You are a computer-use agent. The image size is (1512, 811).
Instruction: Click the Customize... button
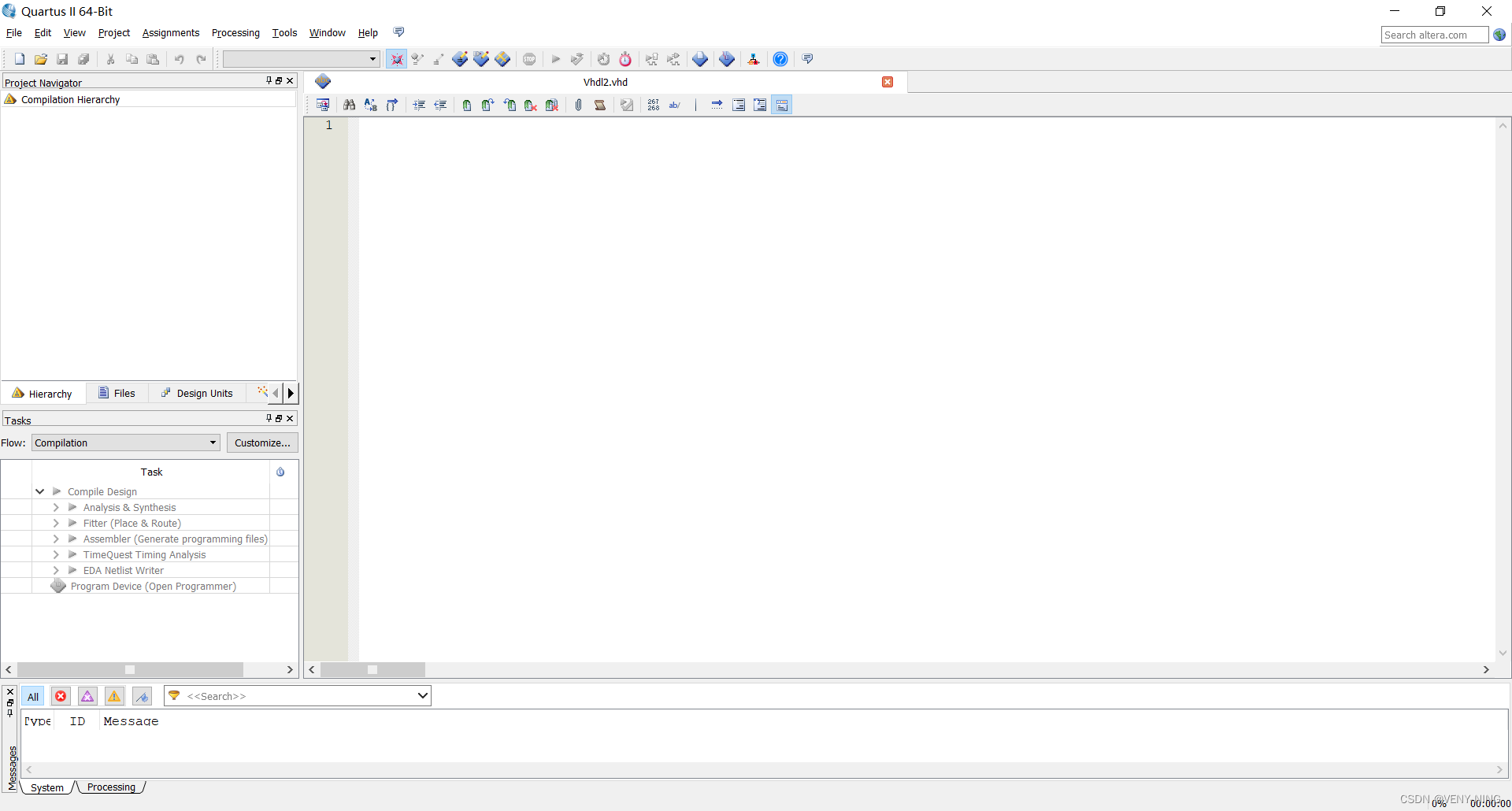click(x=262, y=443)
